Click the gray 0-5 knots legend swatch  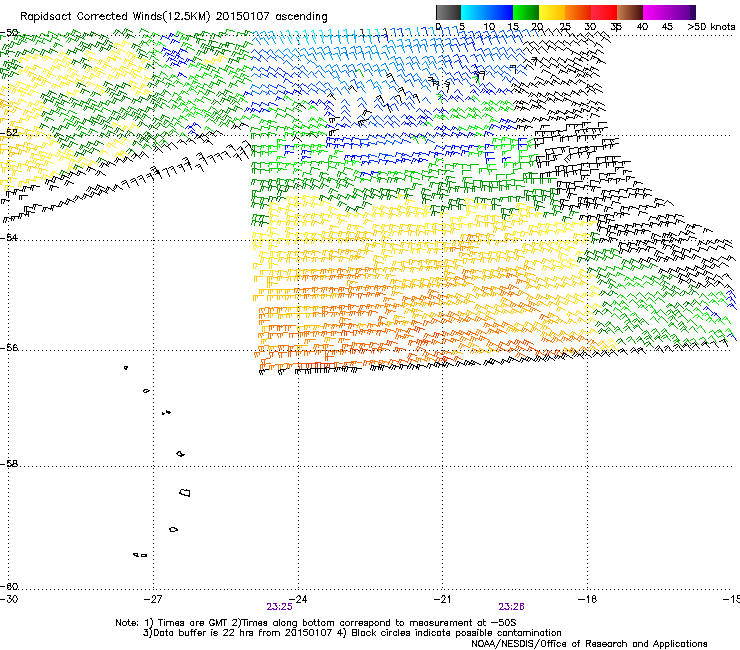tap(448, 12)
